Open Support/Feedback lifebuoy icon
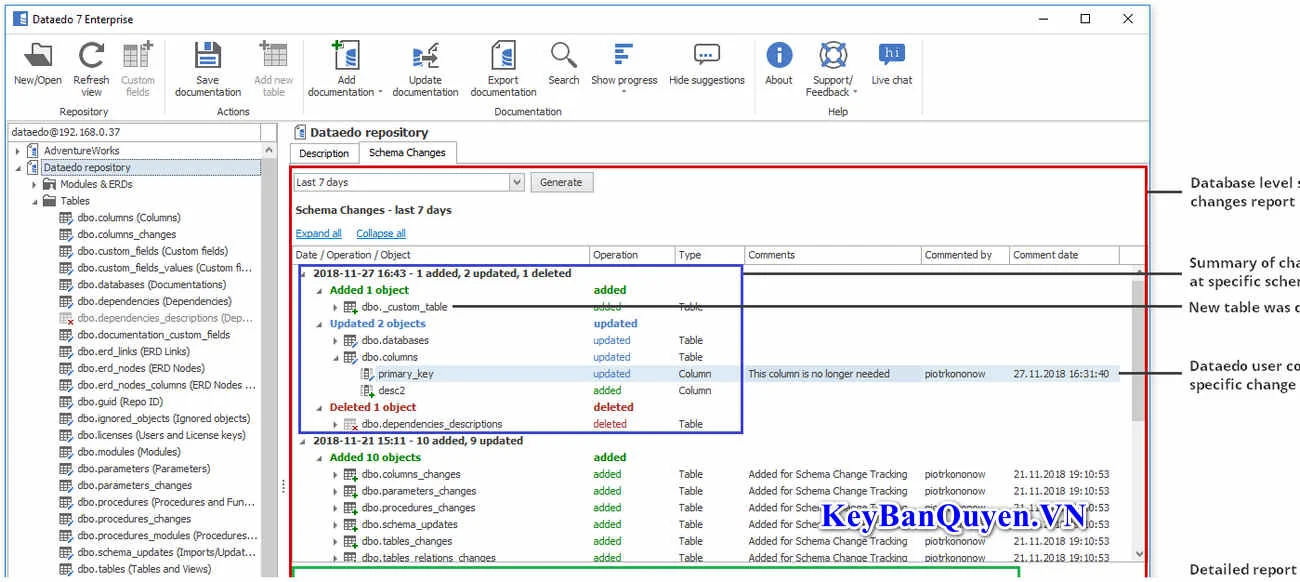1300x582 pixels. click(833, 55)
